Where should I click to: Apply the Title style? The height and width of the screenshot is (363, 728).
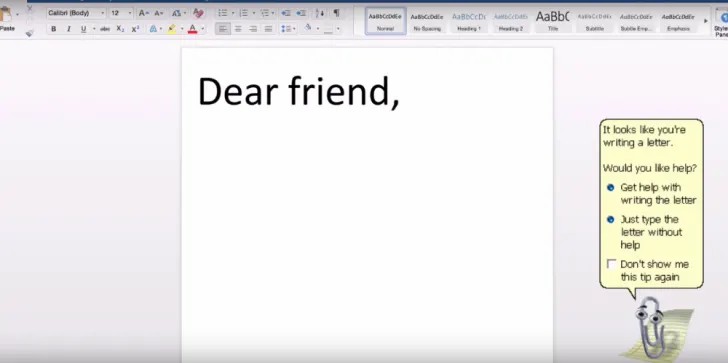coord(552,21)
